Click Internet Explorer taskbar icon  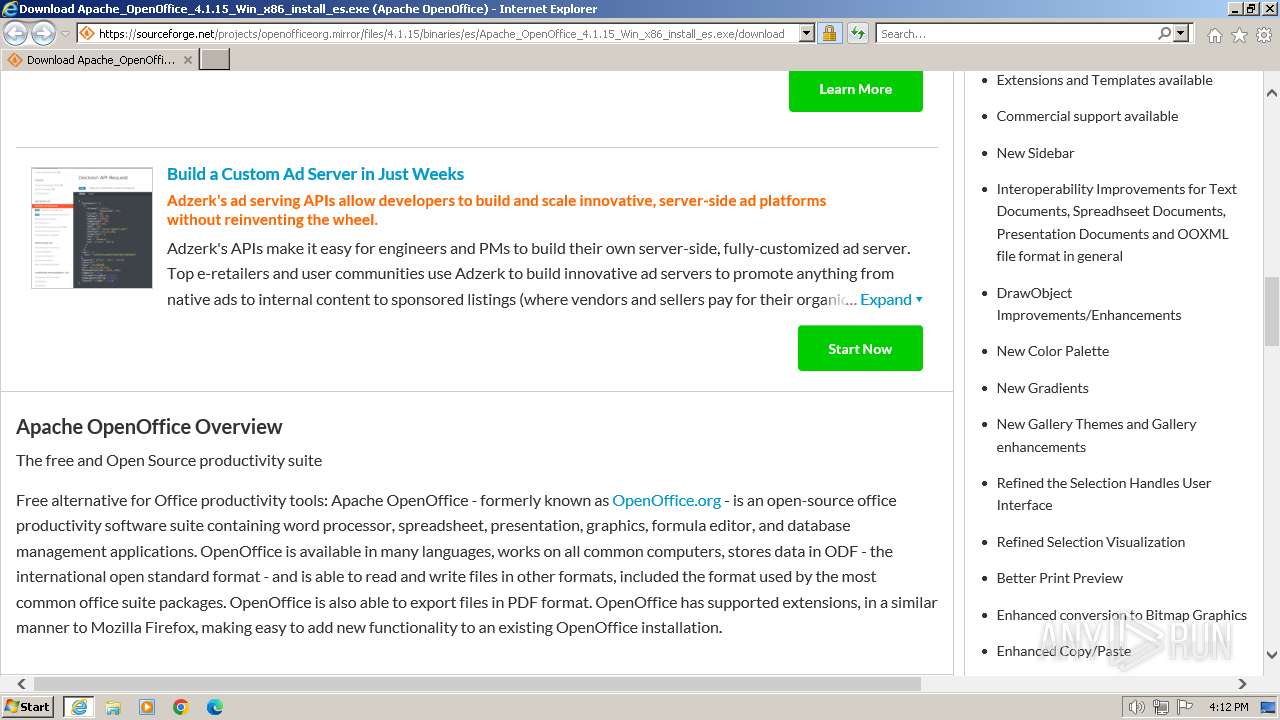point(78,707)
